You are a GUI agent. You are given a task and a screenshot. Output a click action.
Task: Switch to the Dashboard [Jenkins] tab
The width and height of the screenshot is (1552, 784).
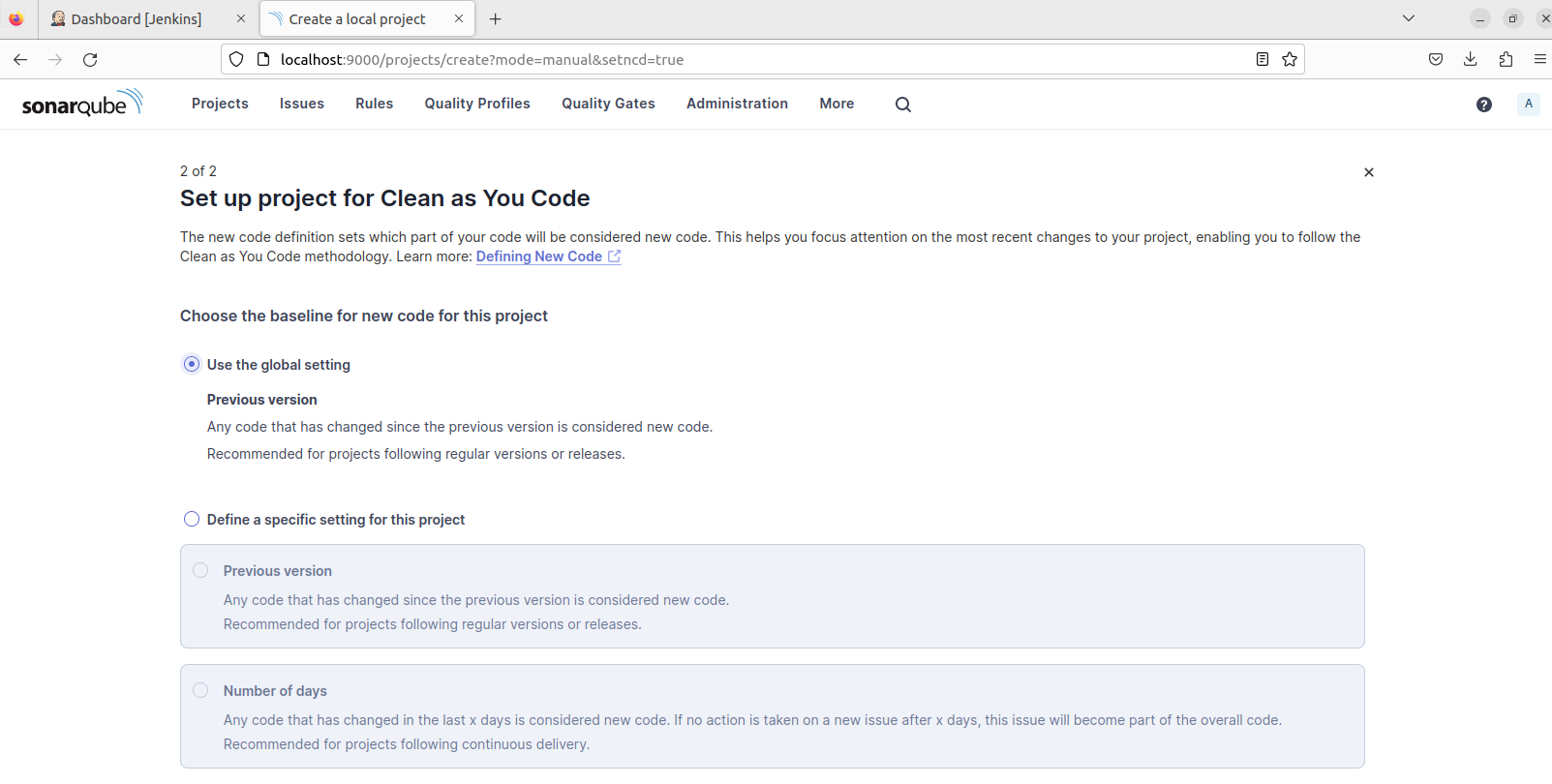click(x=137, y=18)
